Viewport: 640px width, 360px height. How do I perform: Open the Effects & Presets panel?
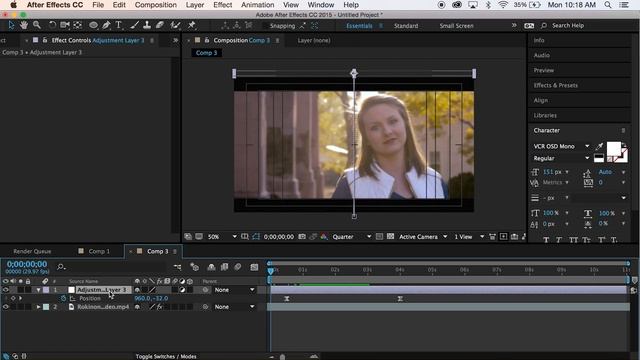(556, 85)
